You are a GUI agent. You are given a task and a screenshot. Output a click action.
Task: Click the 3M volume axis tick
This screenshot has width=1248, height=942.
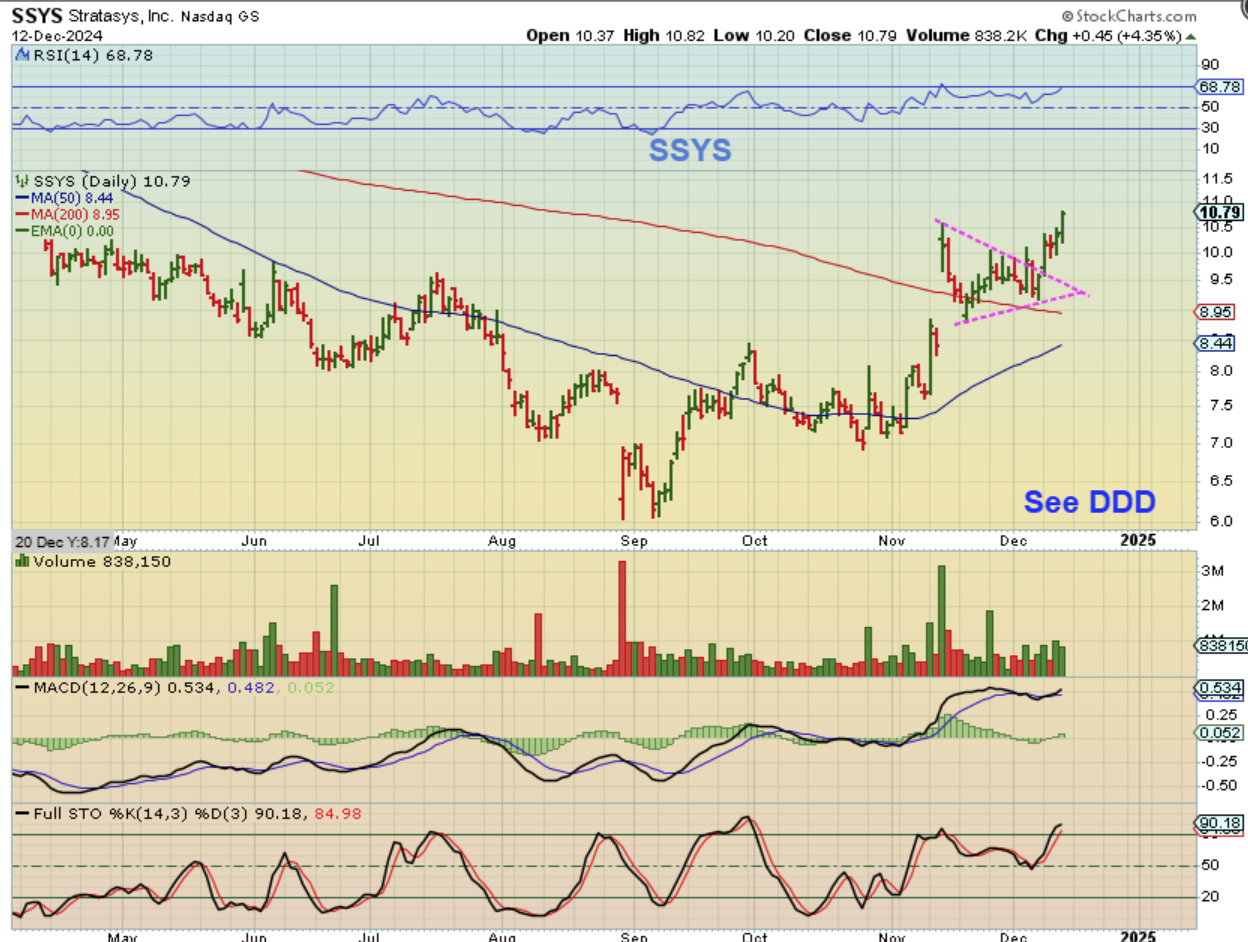(1212, 571)
